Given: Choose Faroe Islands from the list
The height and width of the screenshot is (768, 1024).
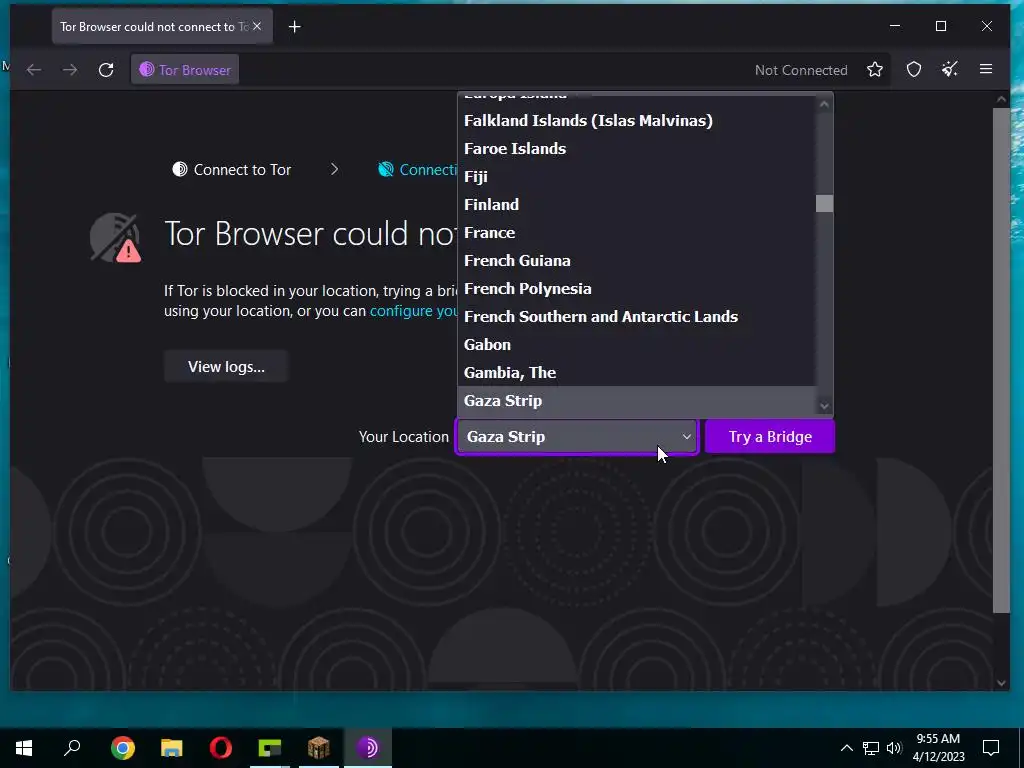Looking at the screenshot, I should (x=637, y=149).
